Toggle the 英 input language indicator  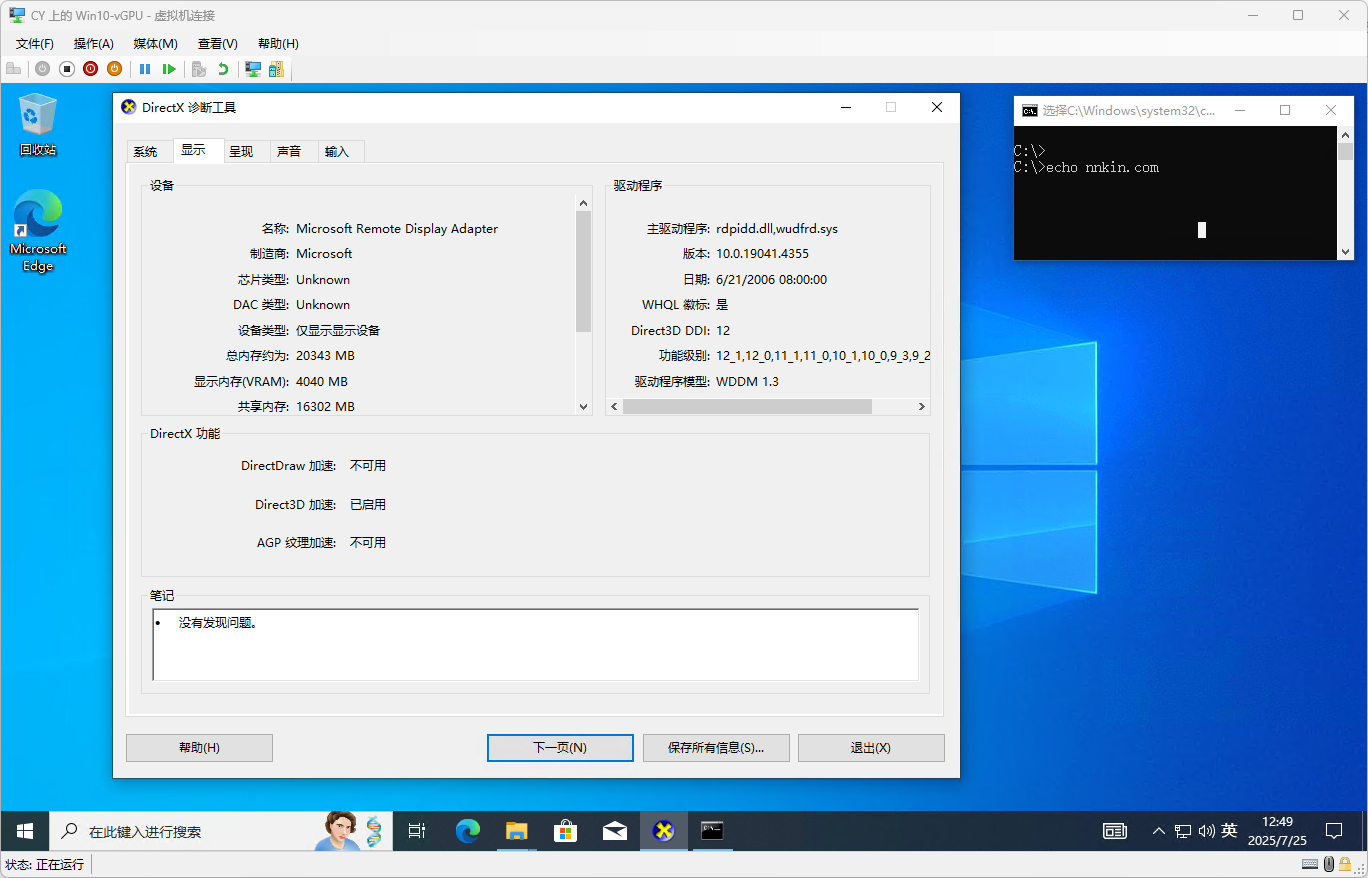click(x=1229, y=831)
